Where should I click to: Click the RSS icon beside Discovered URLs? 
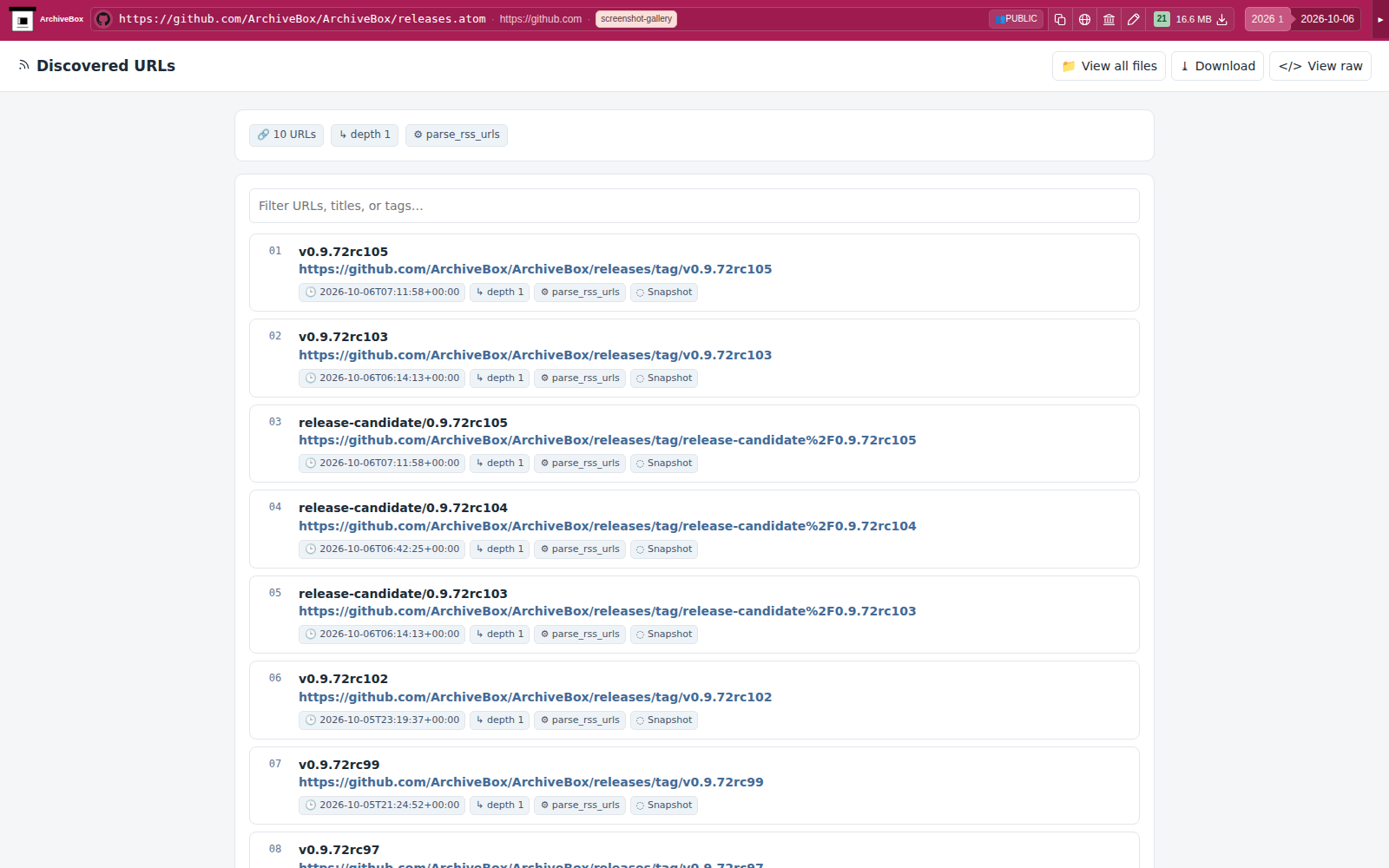point(24,65)
